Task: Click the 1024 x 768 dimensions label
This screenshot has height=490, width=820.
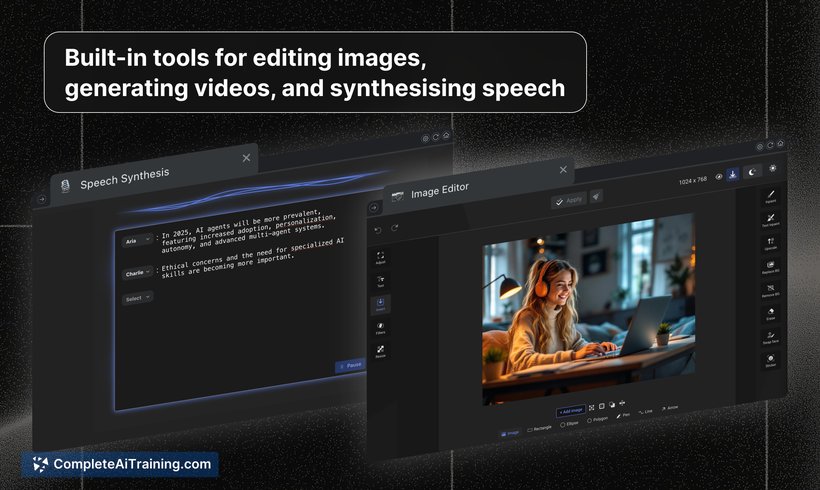Action: pyautogui.click(x=692, y=180)
